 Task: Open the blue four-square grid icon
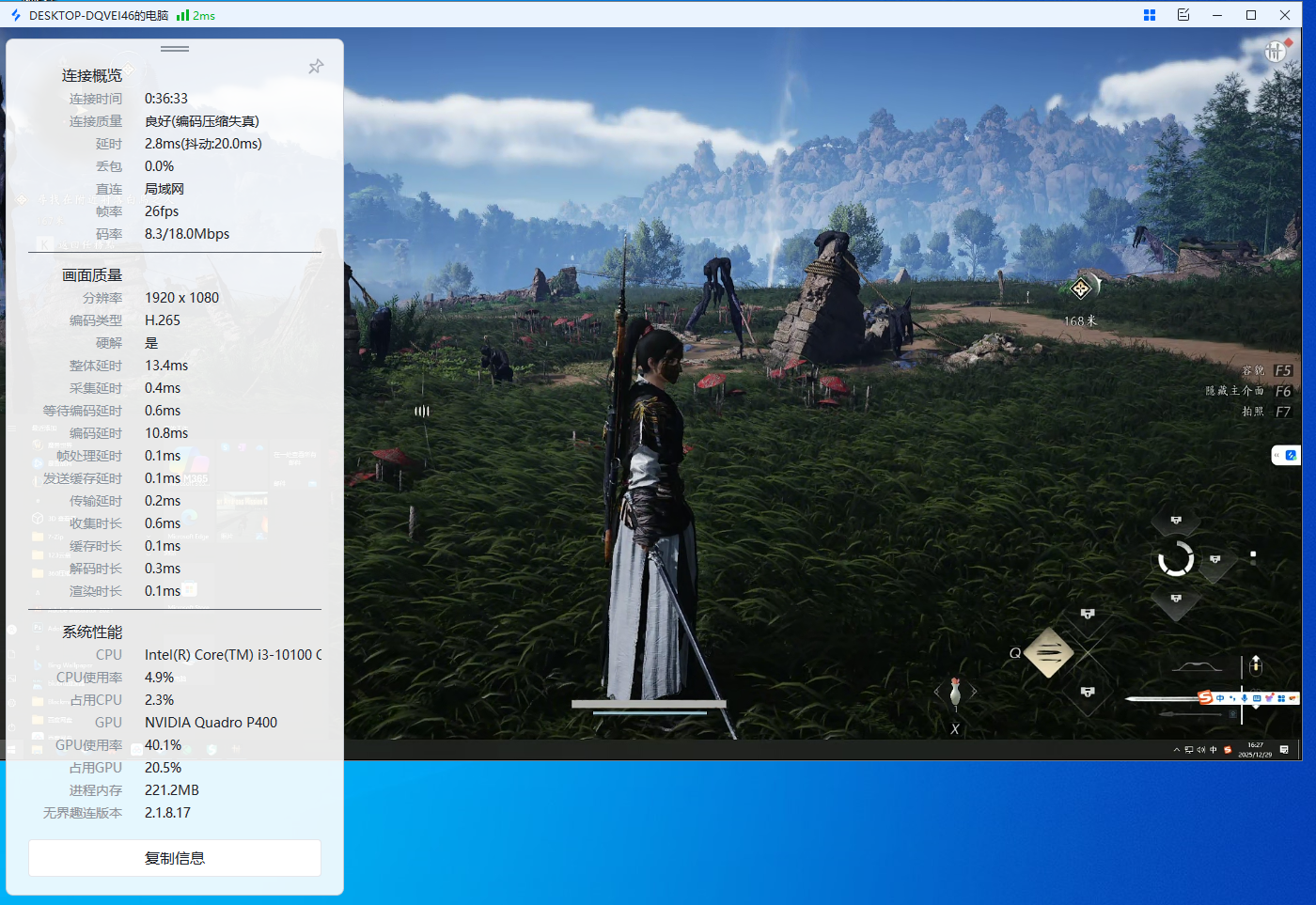(x=1149, y=15)
